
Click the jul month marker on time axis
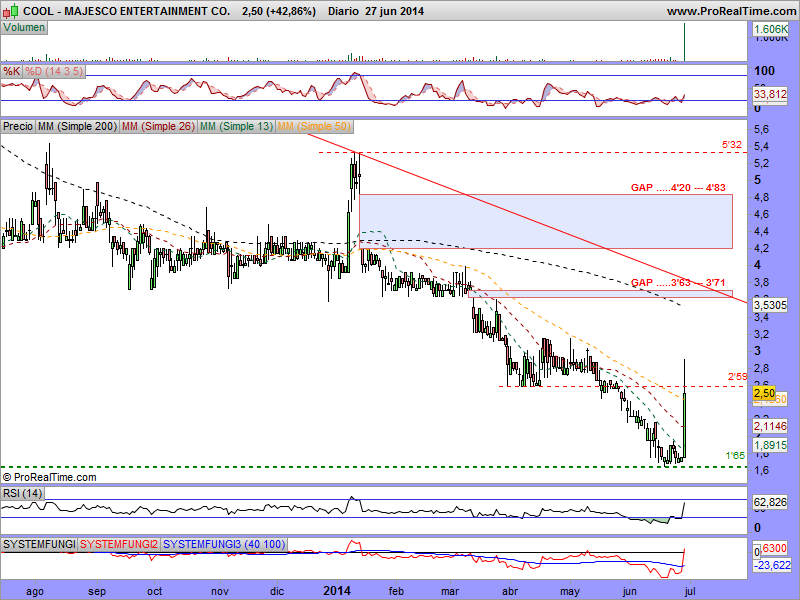(x=689, y=591)
